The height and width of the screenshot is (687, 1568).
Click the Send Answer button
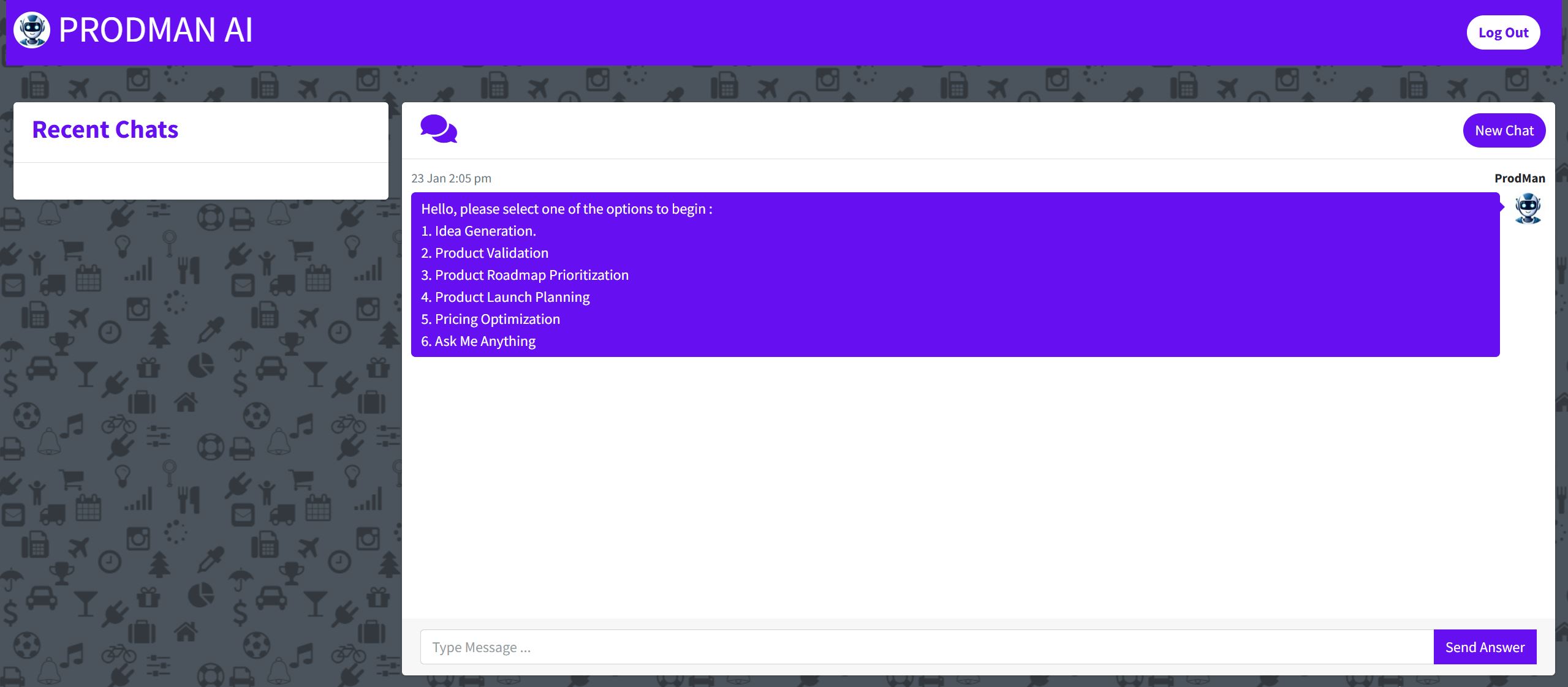[x=1485, y=647]
